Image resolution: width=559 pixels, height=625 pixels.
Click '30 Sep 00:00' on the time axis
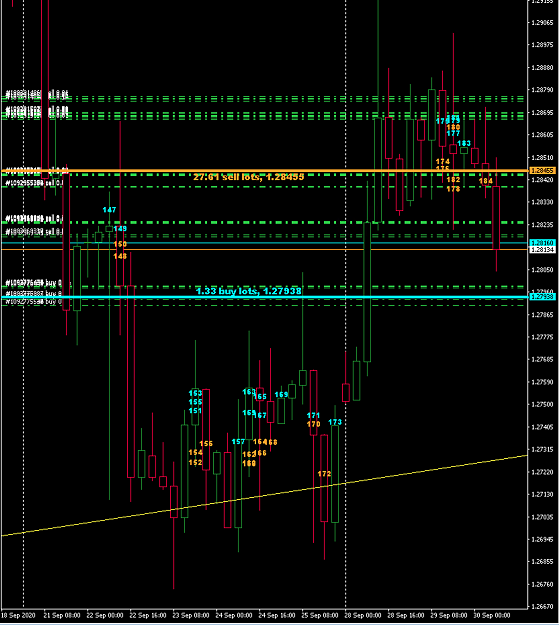coord(492,615)
